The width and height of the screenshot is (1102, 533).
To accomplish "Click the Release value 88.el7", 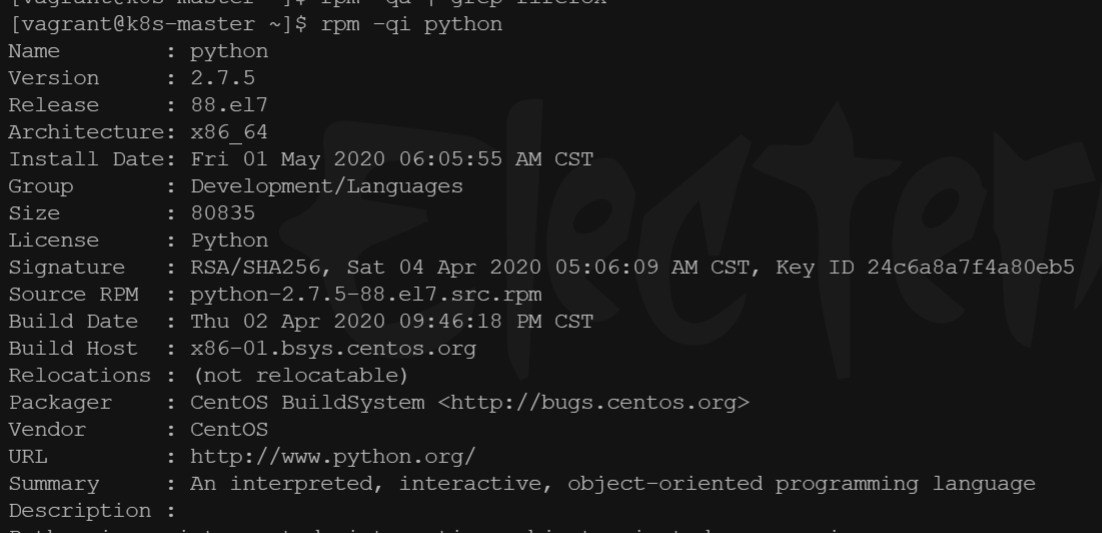I will [x=229, y=105].
